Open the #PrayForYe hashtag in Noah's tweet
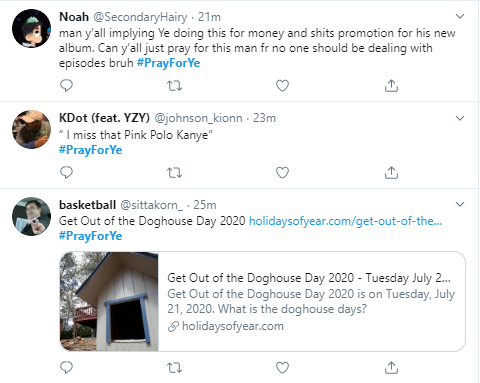 pyautogui.click(x=169, y=63)
